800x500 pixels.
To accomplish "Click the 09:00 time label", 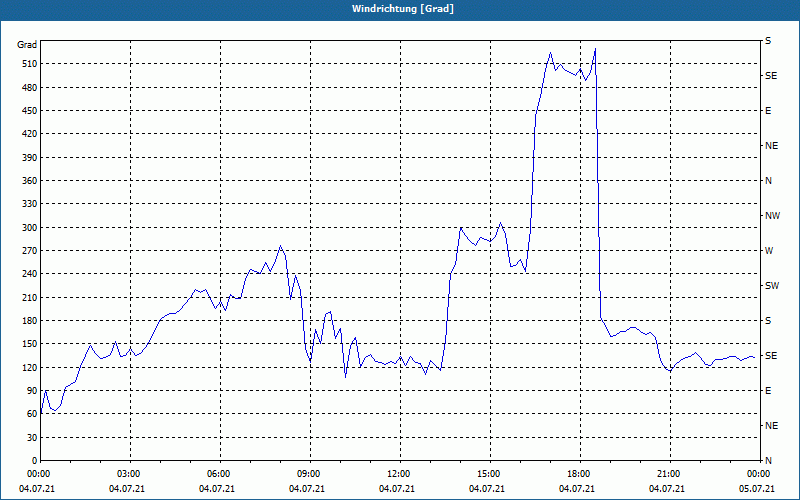I will coord(307,474).
